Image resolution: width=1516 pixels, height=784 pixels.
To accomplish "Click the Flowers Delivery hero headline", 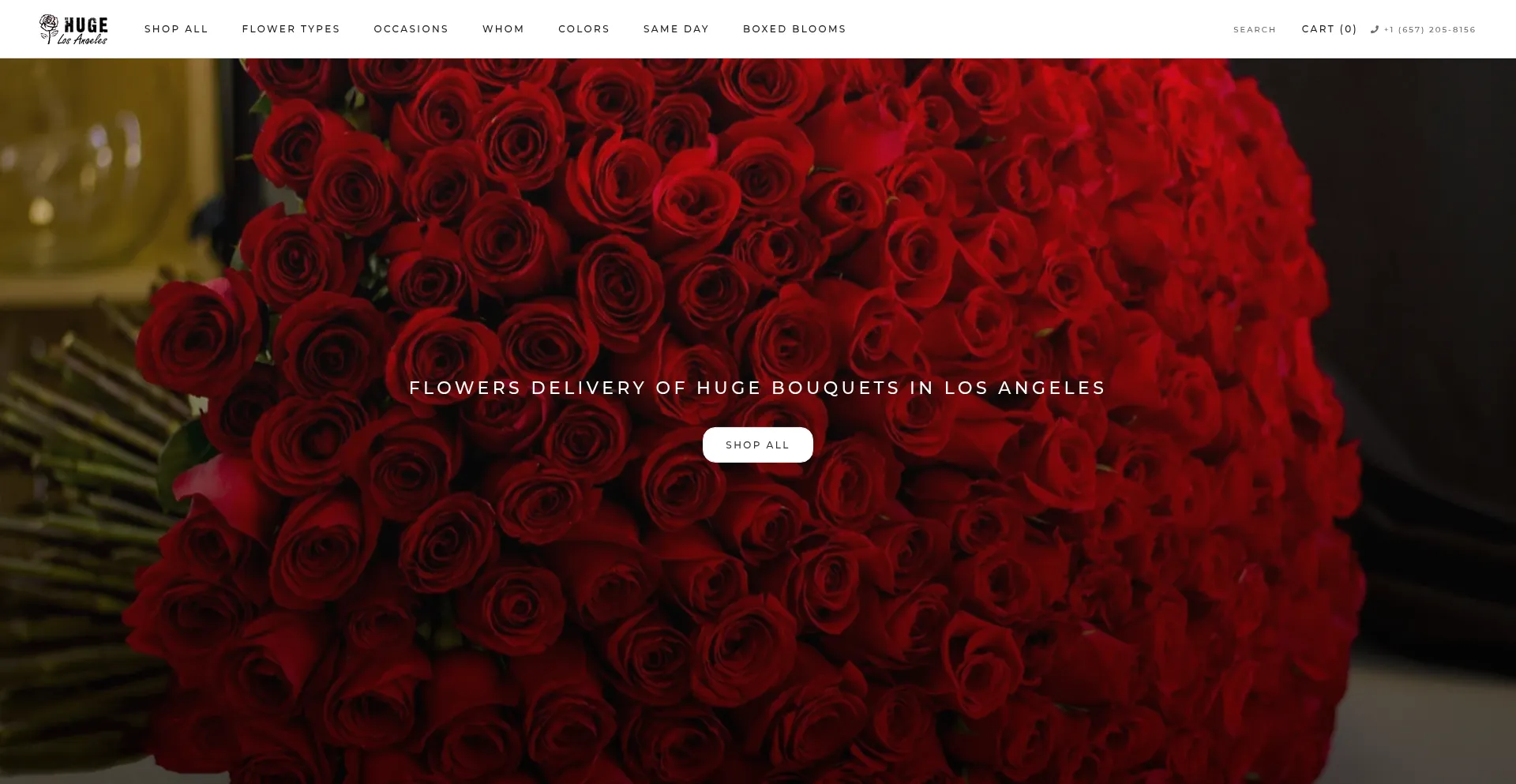I will (757, 388).
